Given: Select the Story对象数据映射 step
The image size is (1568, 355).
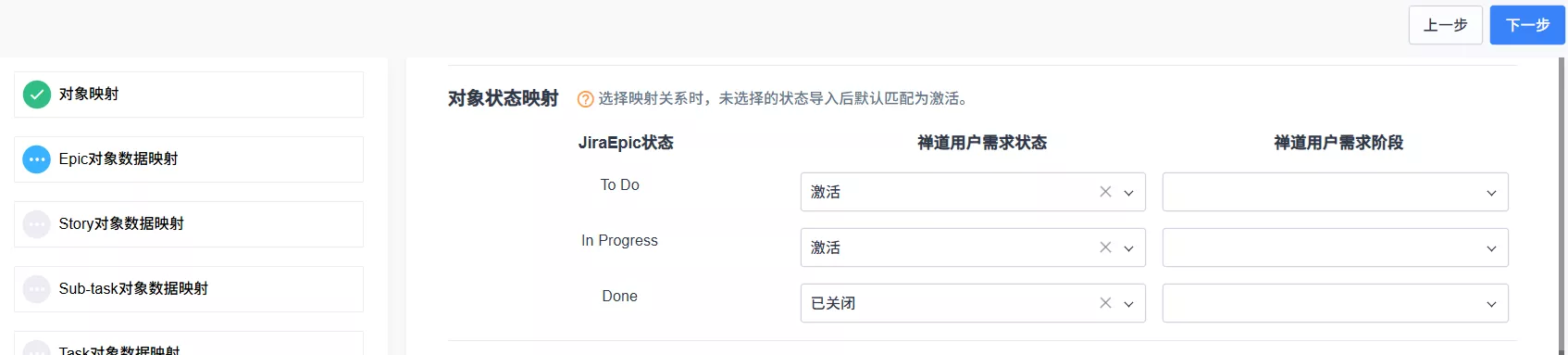Looking at the screenshot, I should [189, 224].
